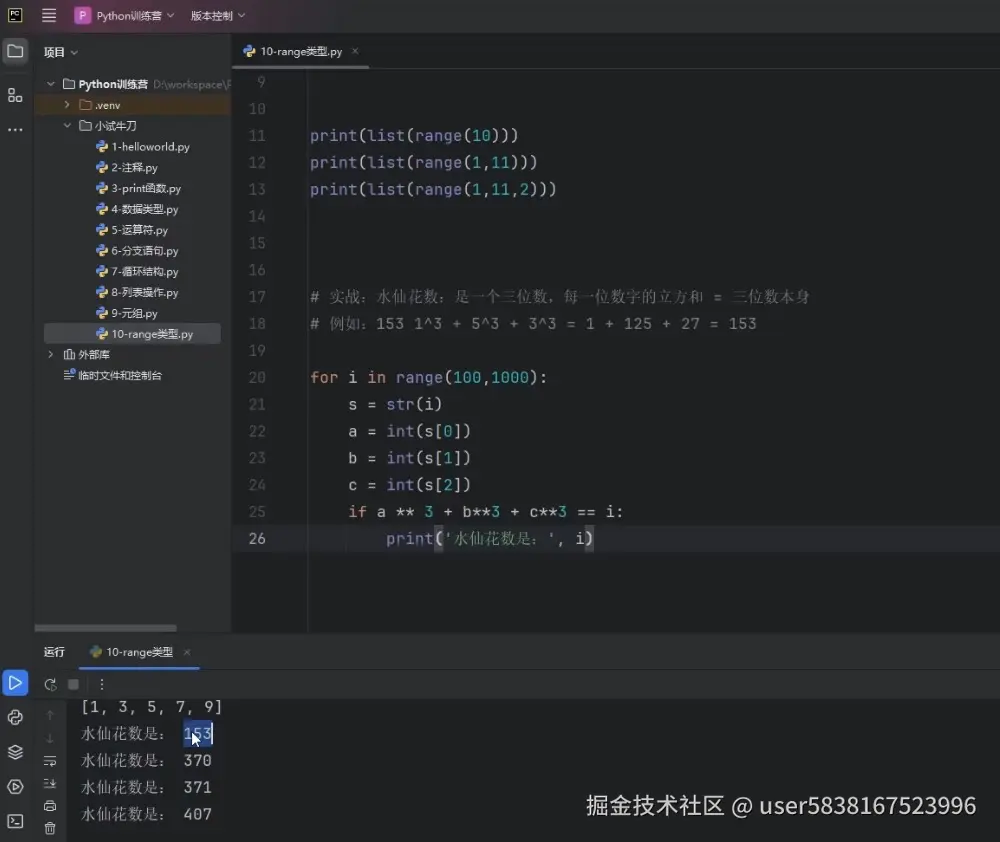The image size is (1000, 842).
Task: Click the Run button on the left edge
Action: coord(15,683)
